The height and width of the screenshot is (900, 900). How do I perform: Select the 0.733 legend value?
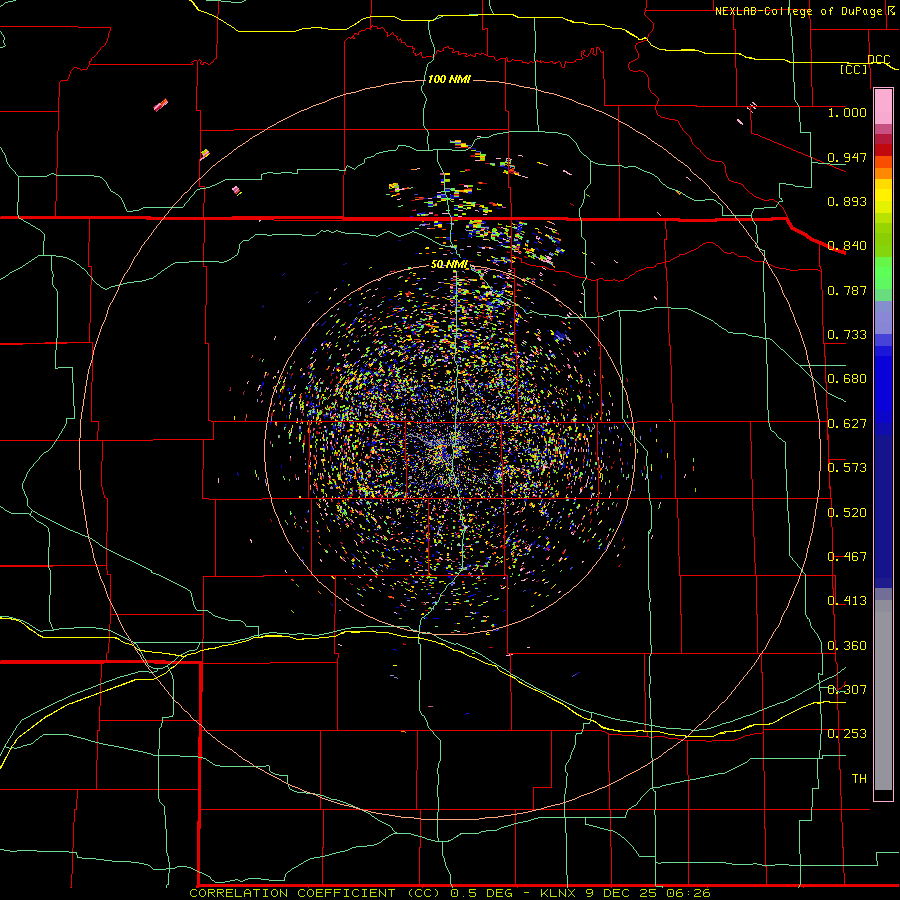tap(847, 335)
